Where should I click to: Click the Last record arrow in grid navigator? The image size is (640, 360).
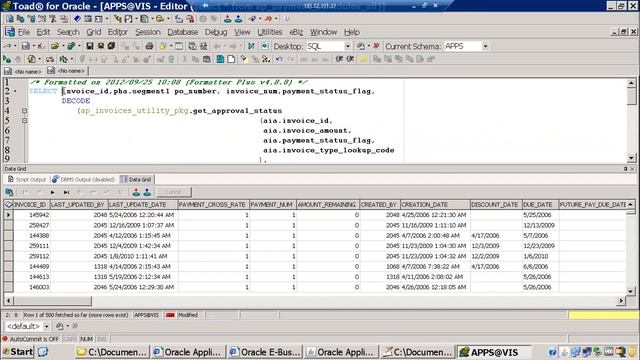(x=66, y=192)
